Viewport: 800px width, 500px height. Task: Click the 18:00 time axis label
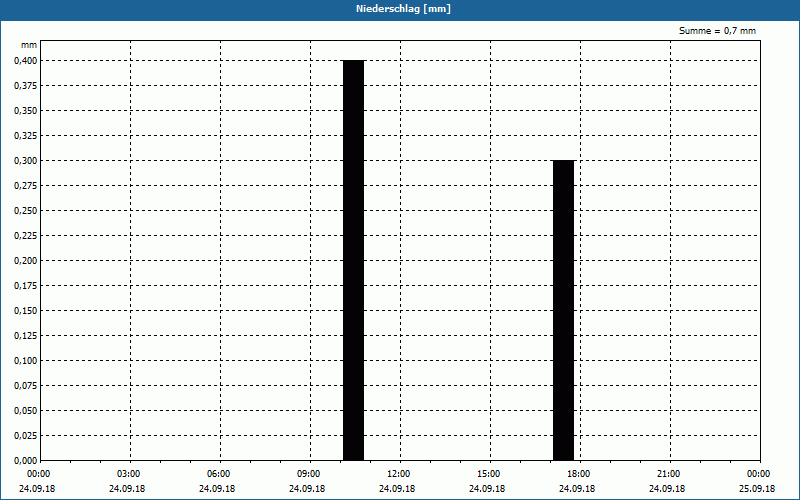coord(579,474)
